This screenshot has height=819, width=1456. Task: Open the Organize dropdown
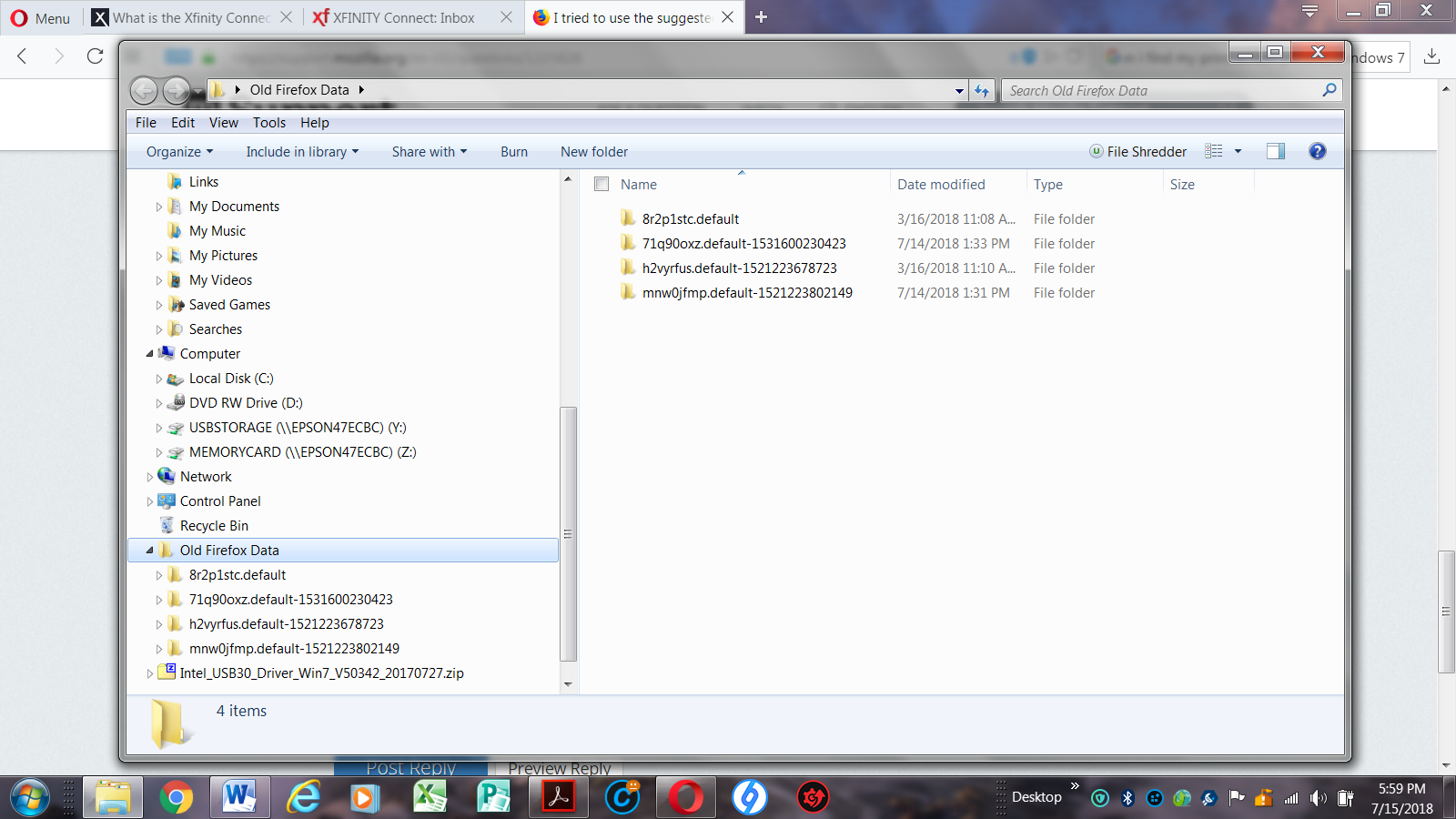pos(179,152)
